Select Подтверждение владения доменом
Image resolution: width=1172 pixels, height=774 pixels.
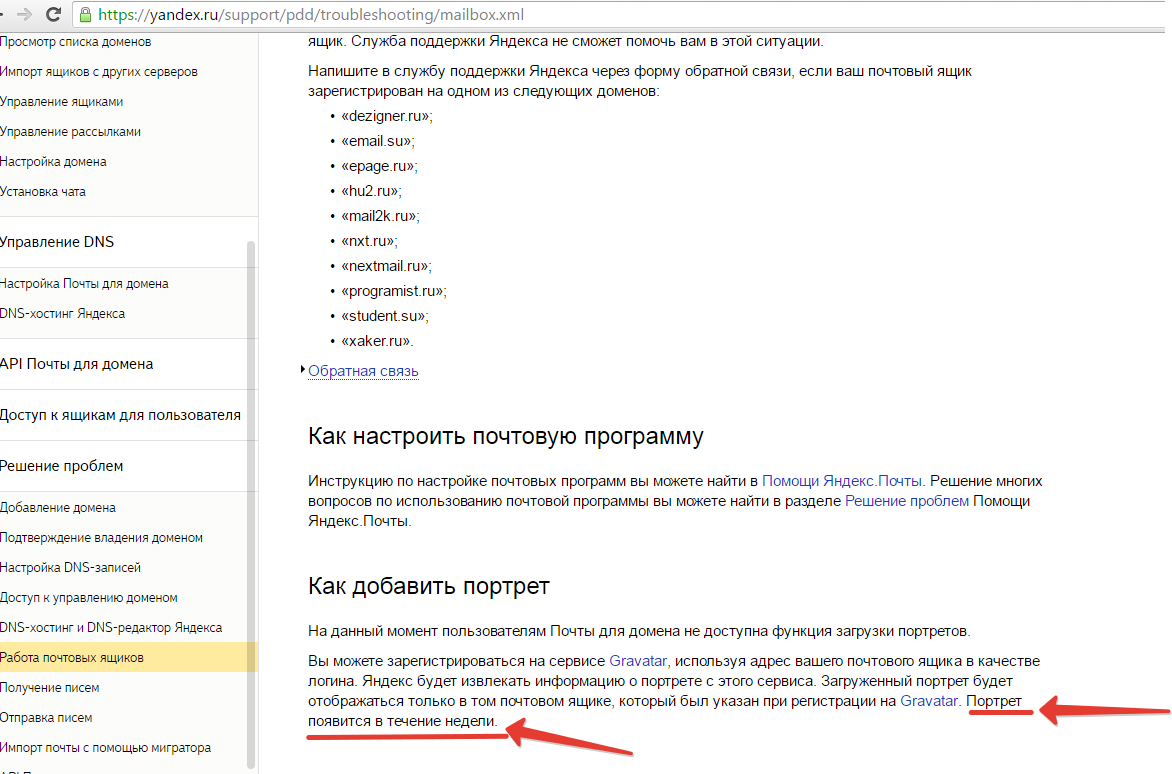click(x=101, y=538)
